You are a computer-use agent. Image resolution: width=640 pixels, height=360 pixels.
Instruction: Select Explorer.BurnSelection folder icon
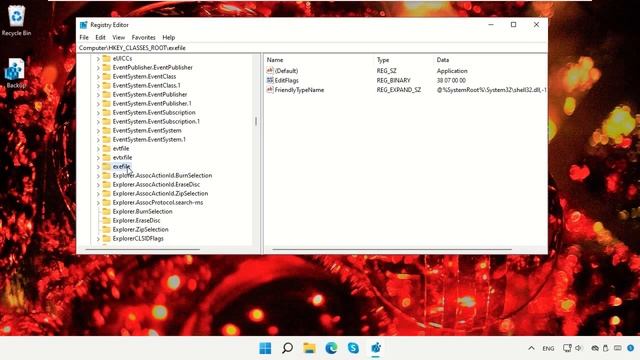click(x=107, y=211)
